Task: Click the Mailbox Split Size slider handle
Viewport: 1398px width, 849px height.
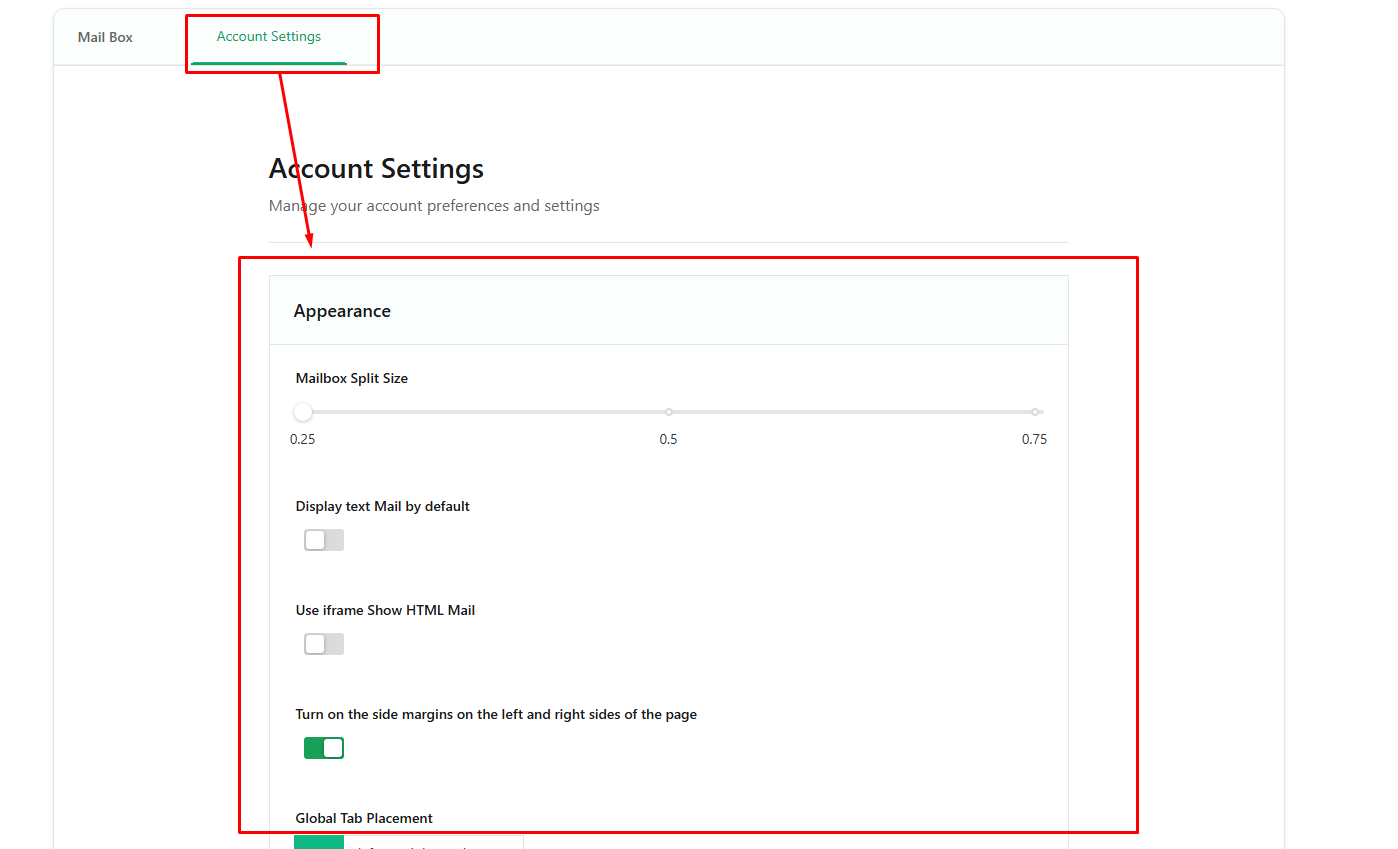Action: (303, 412)
